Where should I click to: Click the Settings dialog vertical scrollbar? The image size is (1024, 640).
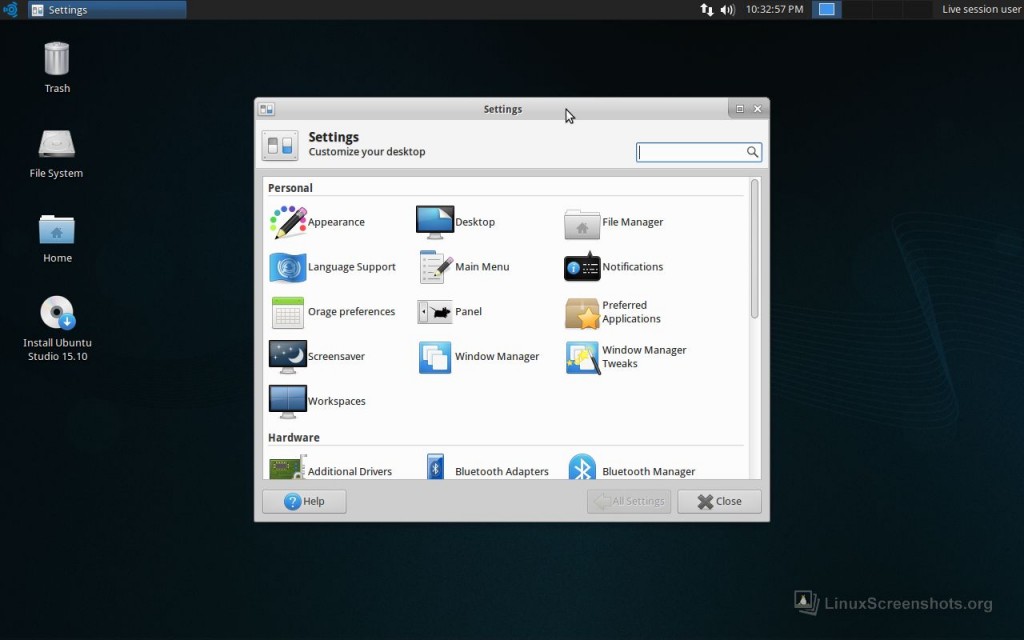tap(755, 250)
